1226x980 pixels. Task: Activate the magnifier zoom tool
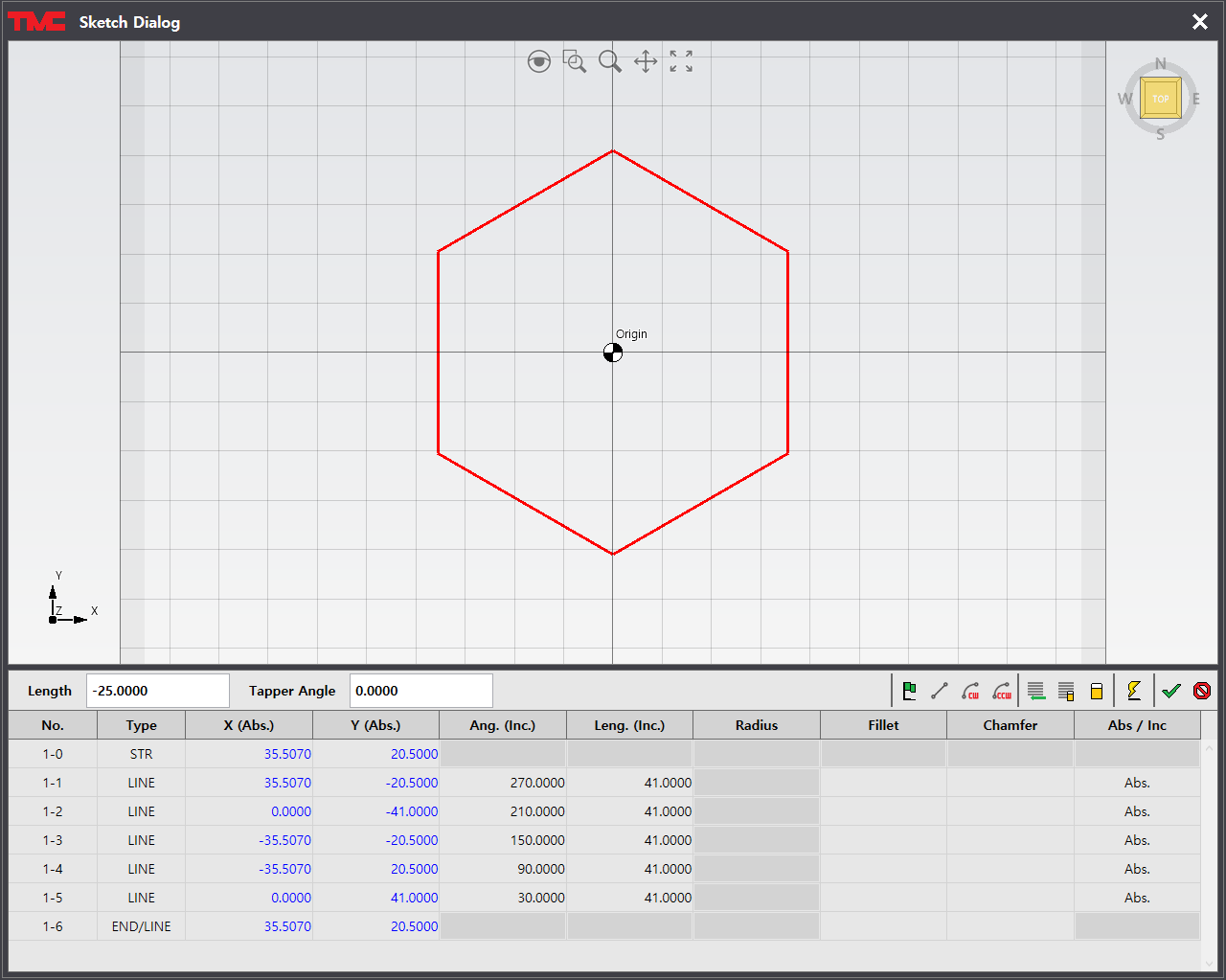[610, 62]
